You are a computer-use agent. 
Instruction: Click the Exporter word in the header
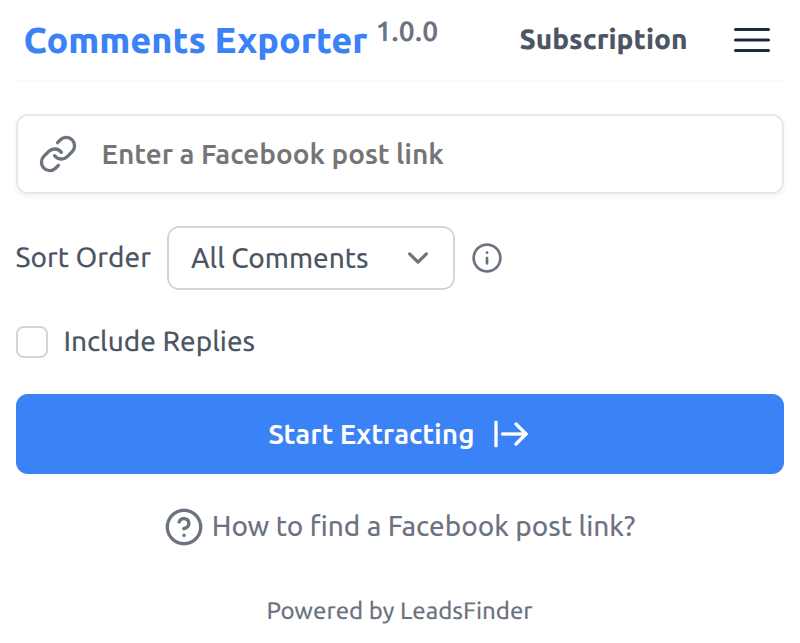(291, 41)
